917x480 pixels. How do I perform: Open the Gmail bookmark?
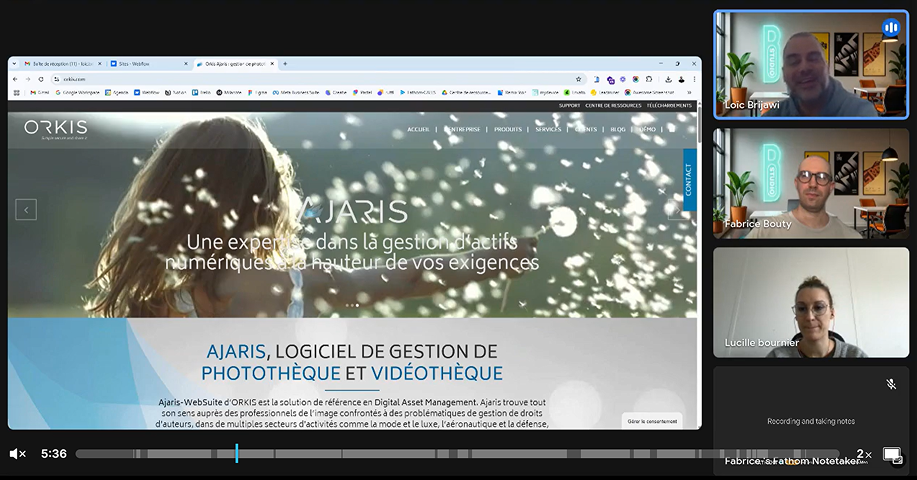coord(40,92)
